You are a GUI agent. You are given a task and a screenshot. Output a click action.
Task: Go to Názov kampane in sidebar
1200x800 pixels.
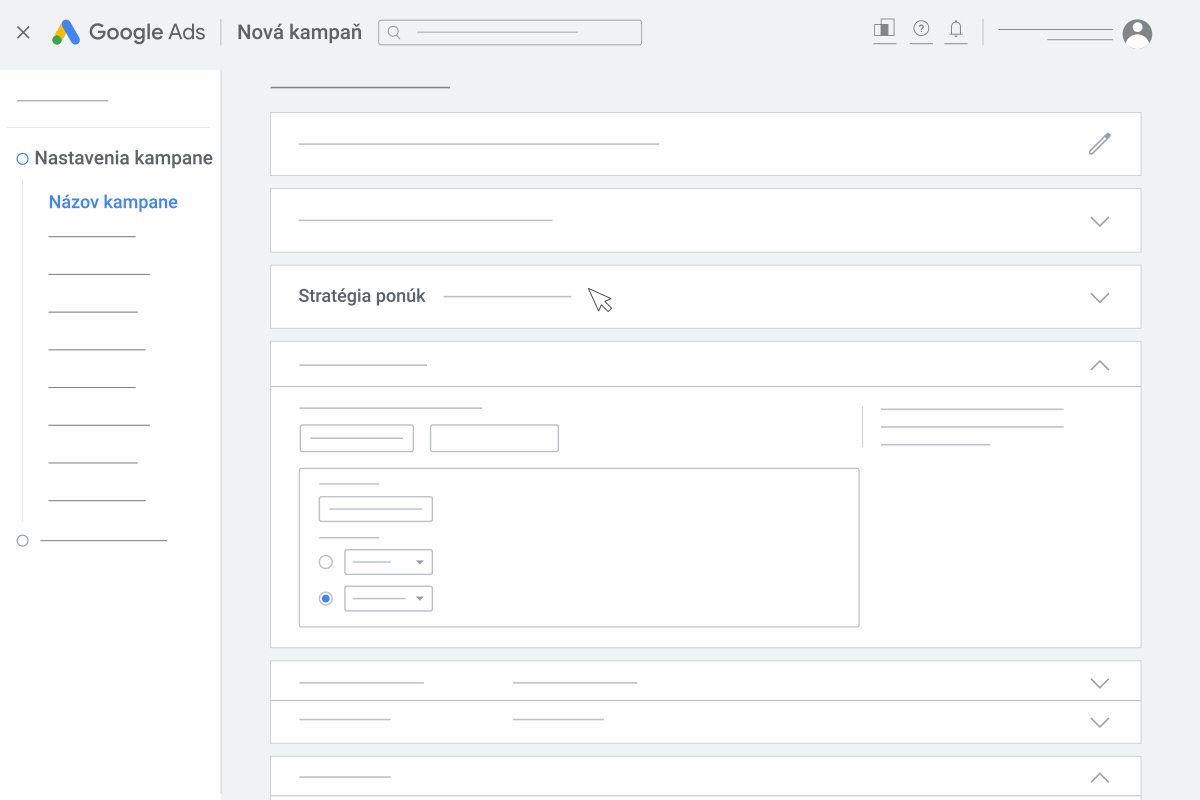[x=113, y=202]
